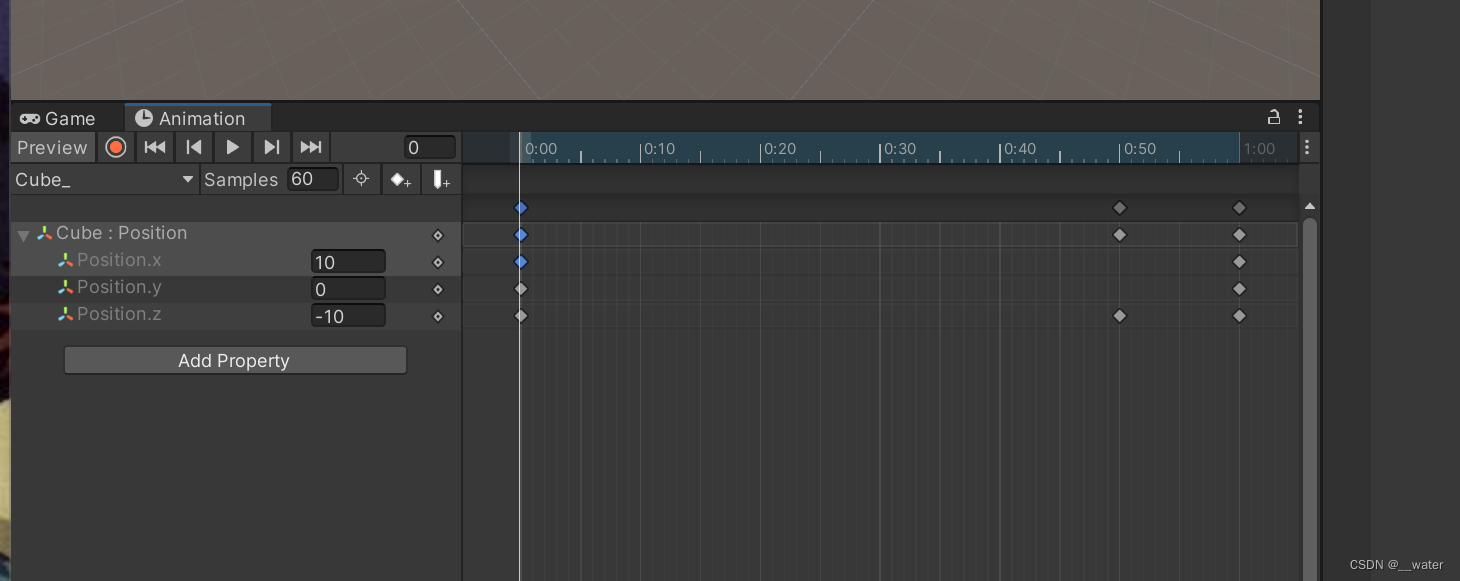
Task: Click the Samples value field
Action: tap(313, 180)
